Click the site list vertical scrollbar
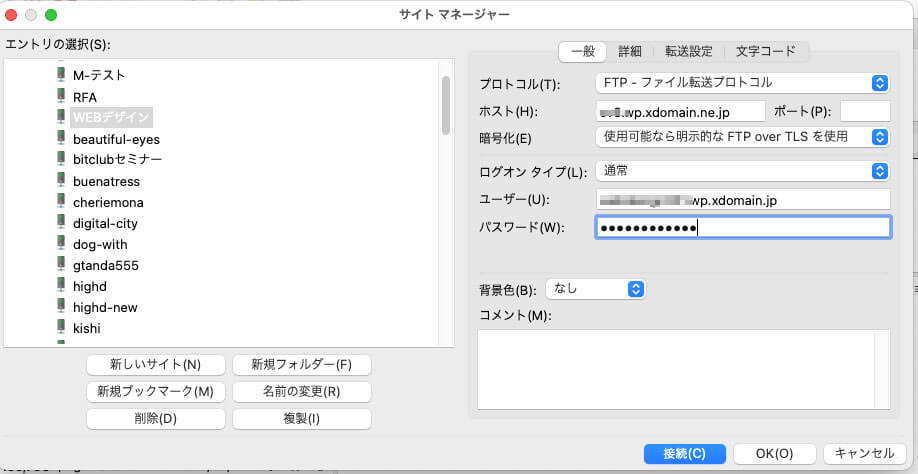Screen dimensions: 918x474 445,105
